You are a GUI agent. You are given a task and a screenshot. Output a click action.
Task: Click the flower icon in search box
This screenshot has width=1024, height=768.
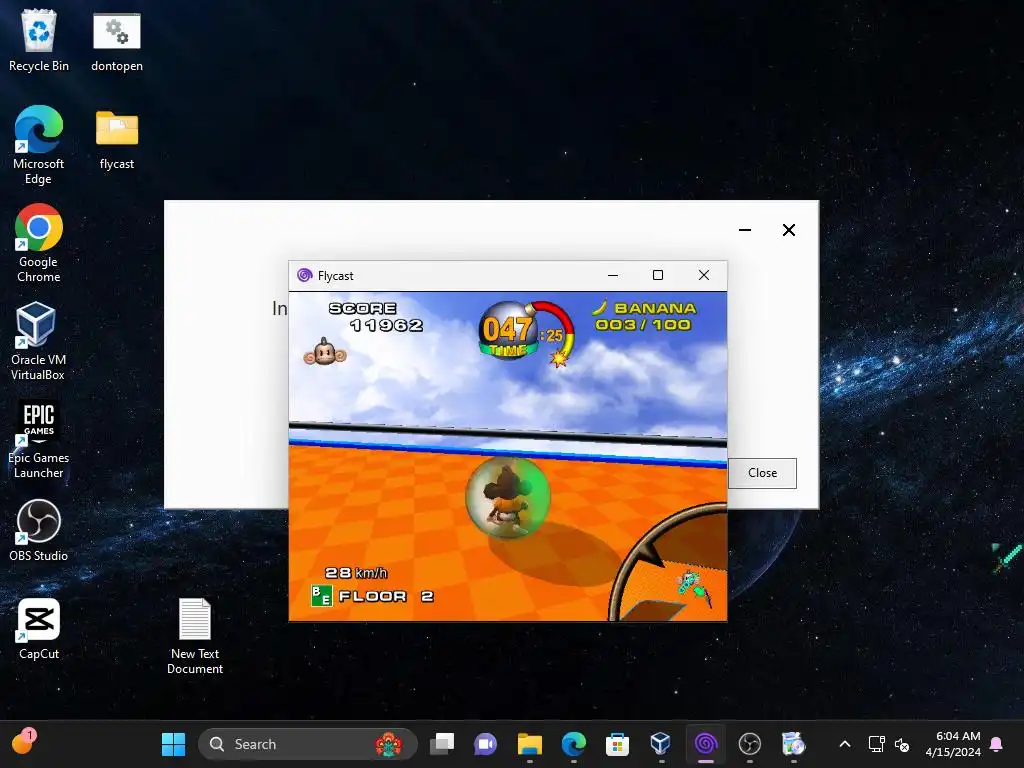point(389,744)
